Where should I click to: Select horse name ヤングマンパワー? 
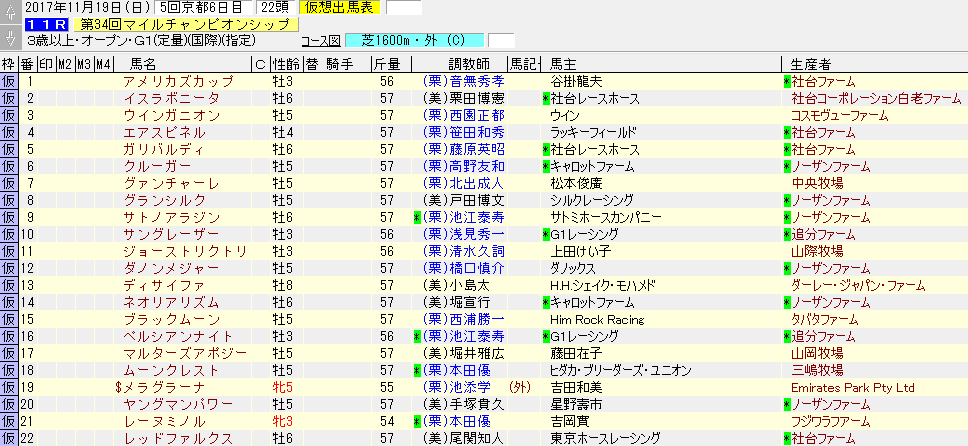178,404
